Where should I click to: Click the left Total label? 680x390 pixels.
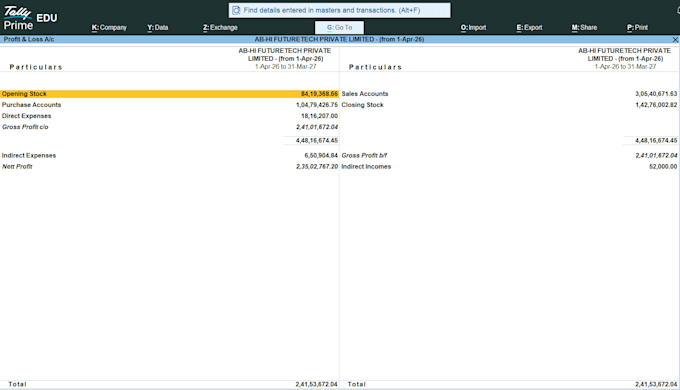tap(17, 384)
